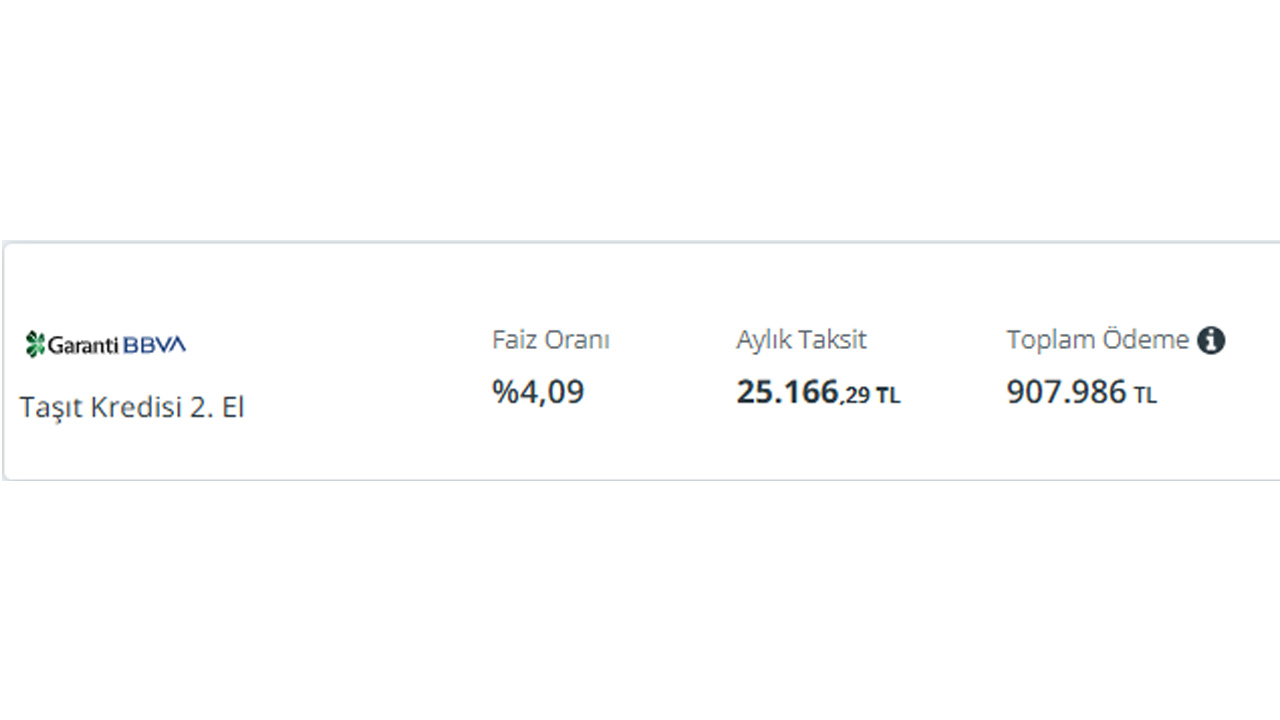Select the 907.986 total payment amount
Screen dimensions: 1280x720
(x=1066, y=392)
